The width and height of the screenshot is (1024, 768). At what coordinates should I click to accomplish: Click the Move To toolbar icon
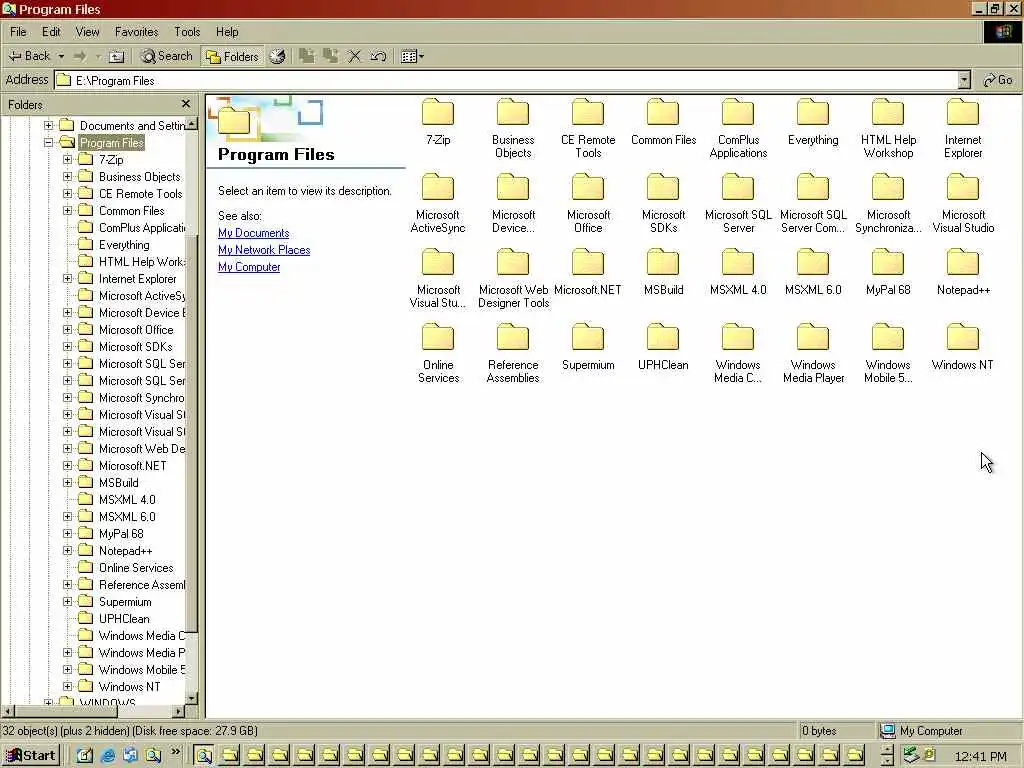click(306, 56)
